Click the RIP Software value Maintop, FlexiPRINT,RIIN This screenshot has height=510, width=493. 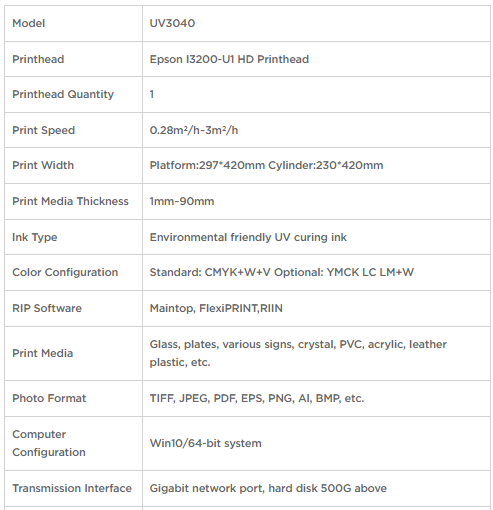(x=216, y=308)
